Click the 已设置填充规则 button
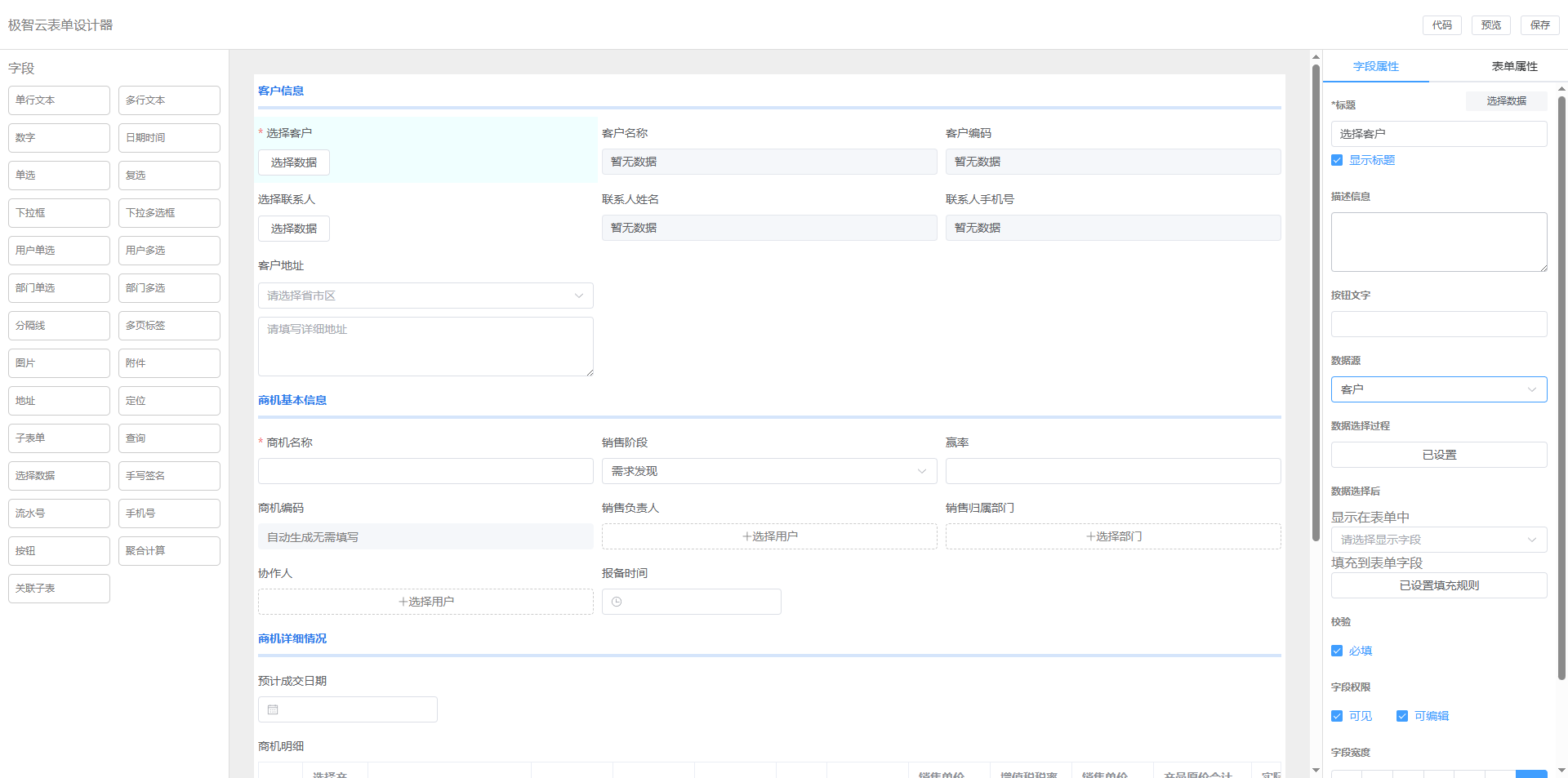1568x778 pixels. tap(1438, 585)
